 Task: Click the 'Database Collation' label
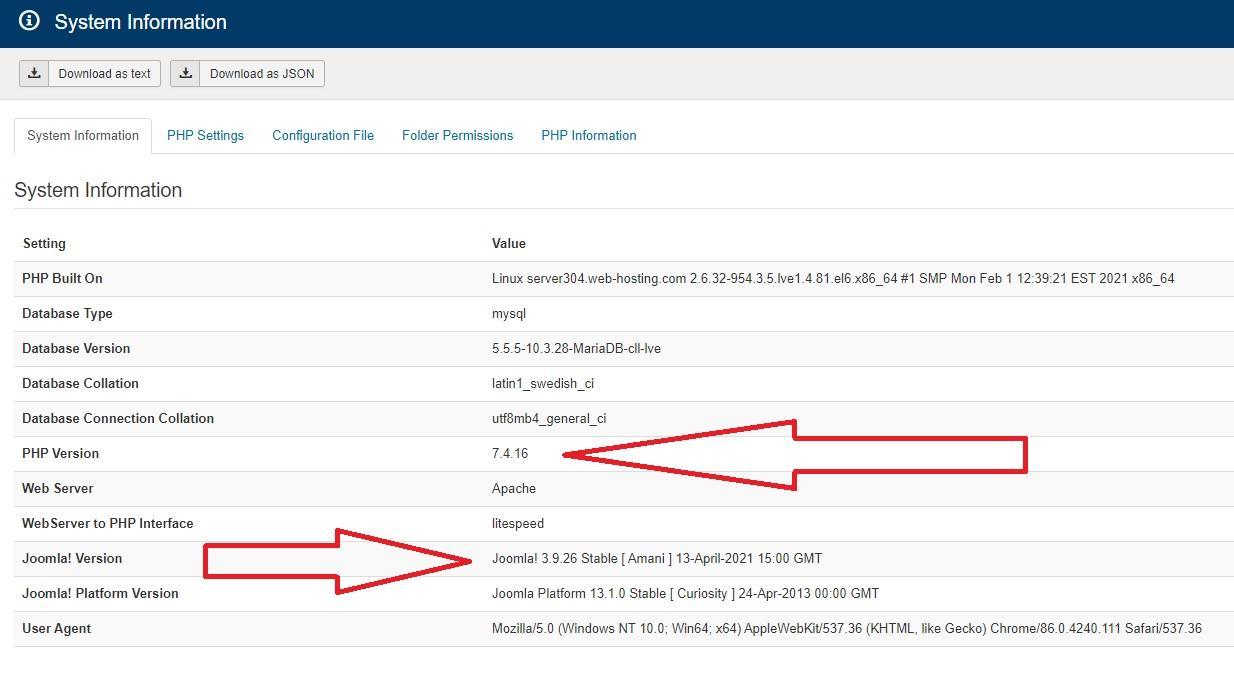80,383
